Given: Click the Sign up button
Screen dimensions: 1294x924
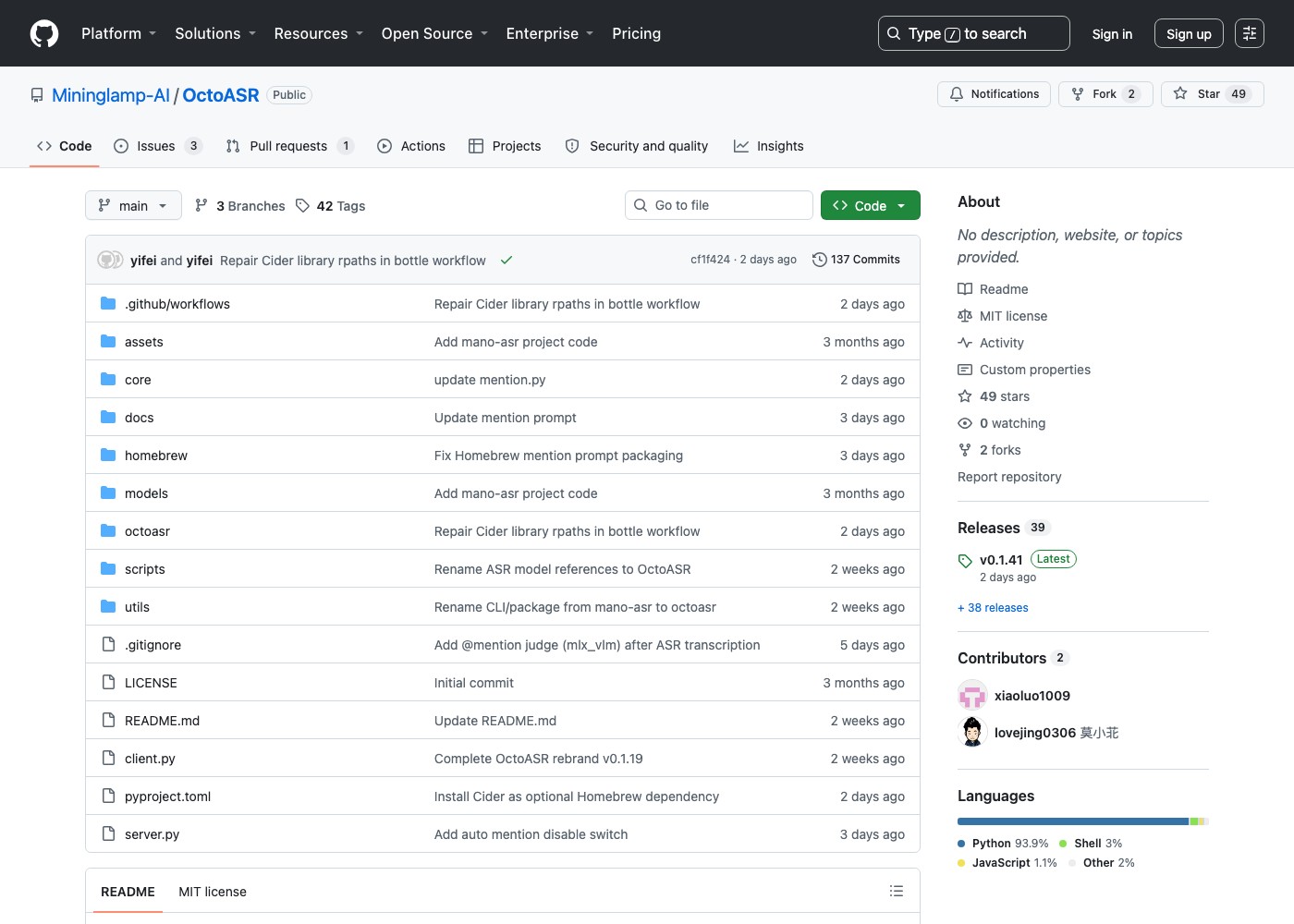Looking at the screenshot, I should (x=1189, y=33).
